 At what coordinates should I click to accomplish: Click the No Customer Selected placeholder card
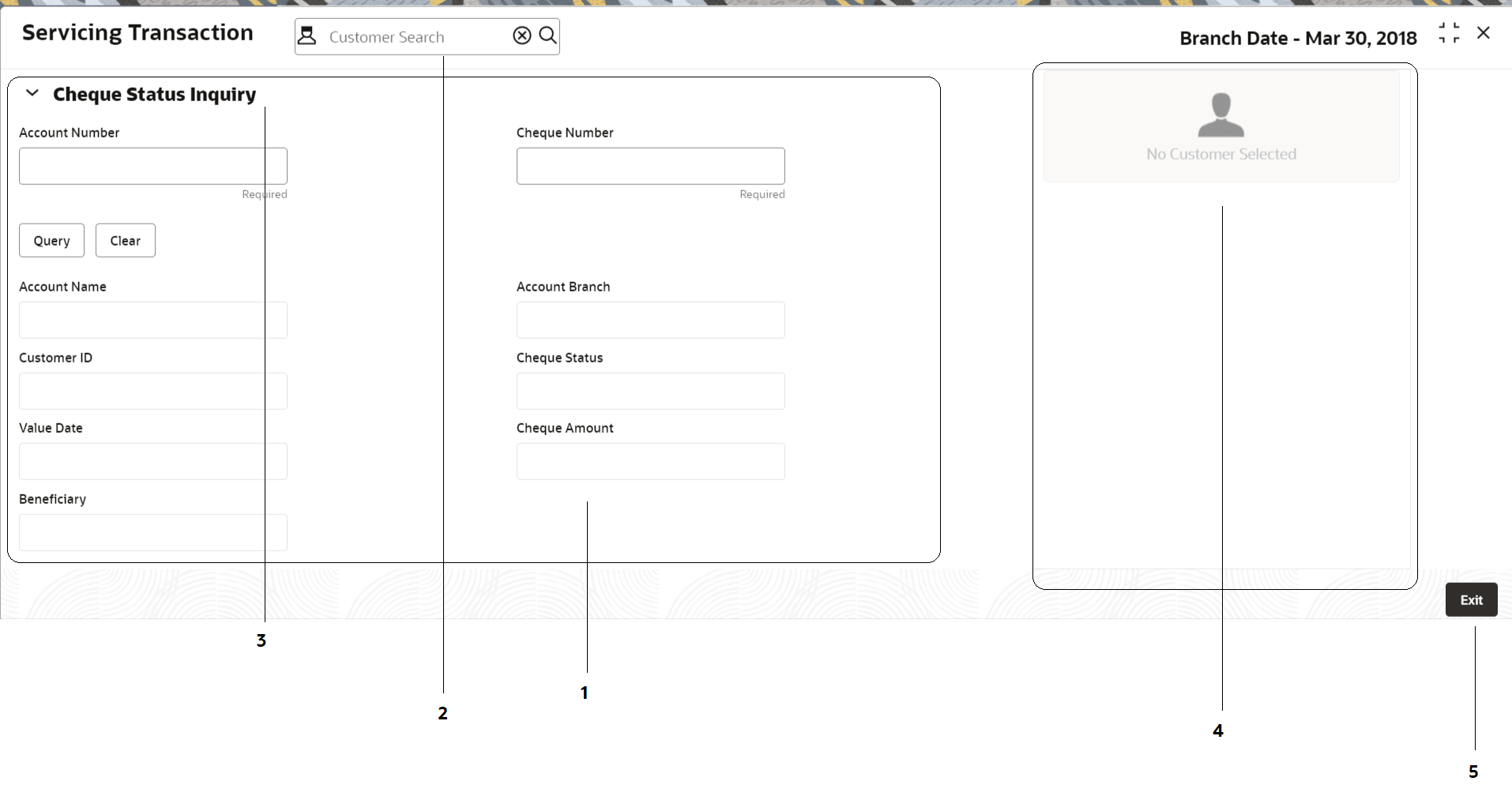[1221, 126]
